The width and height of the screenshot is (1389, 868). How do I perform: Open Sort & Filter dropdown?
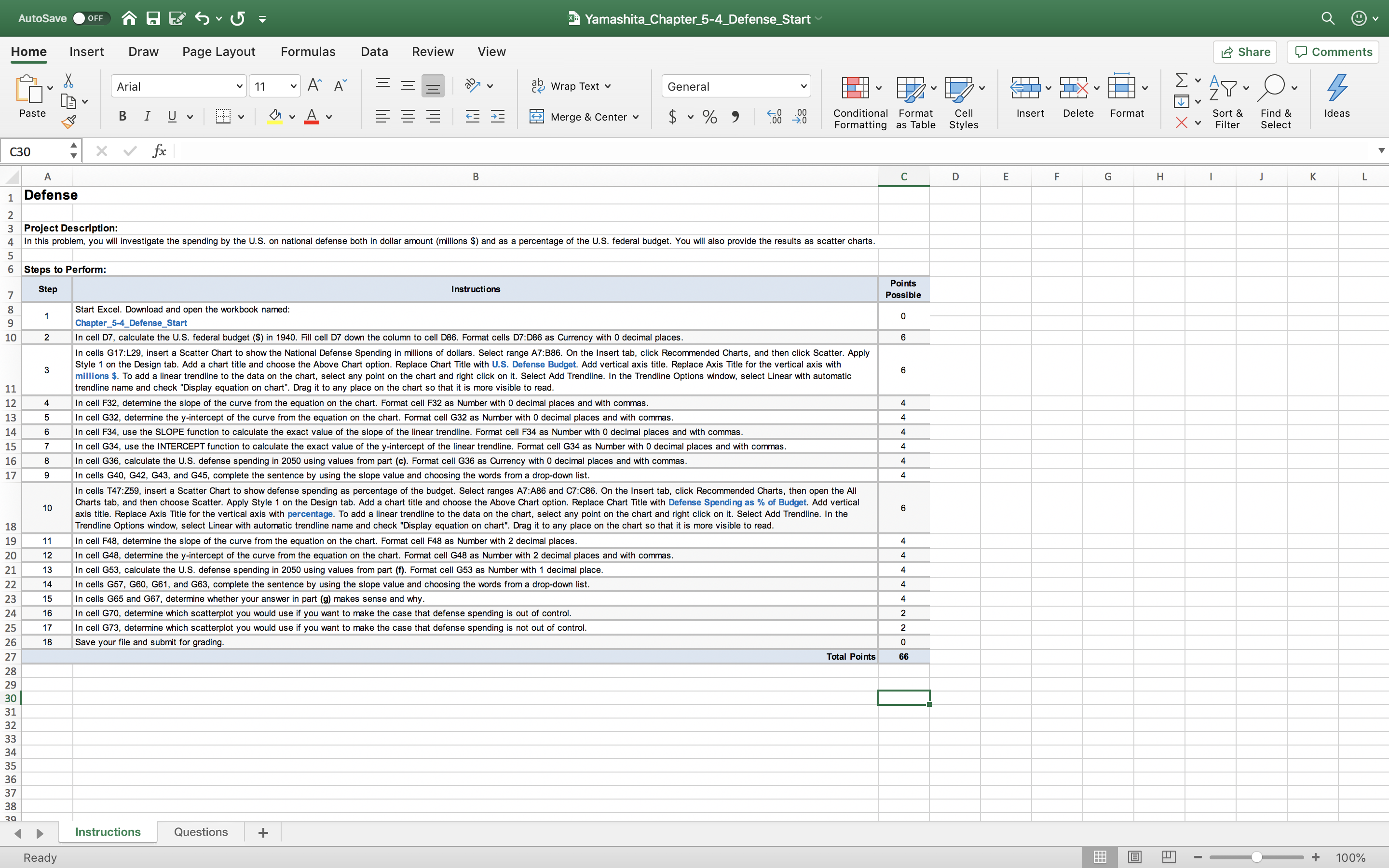point(1228,102)
